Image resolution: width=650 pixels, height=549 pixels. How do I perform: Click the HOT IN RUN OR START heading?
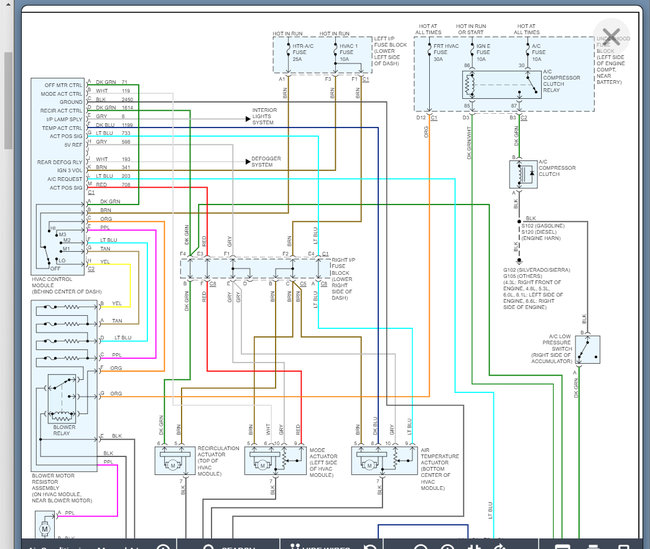471,29
